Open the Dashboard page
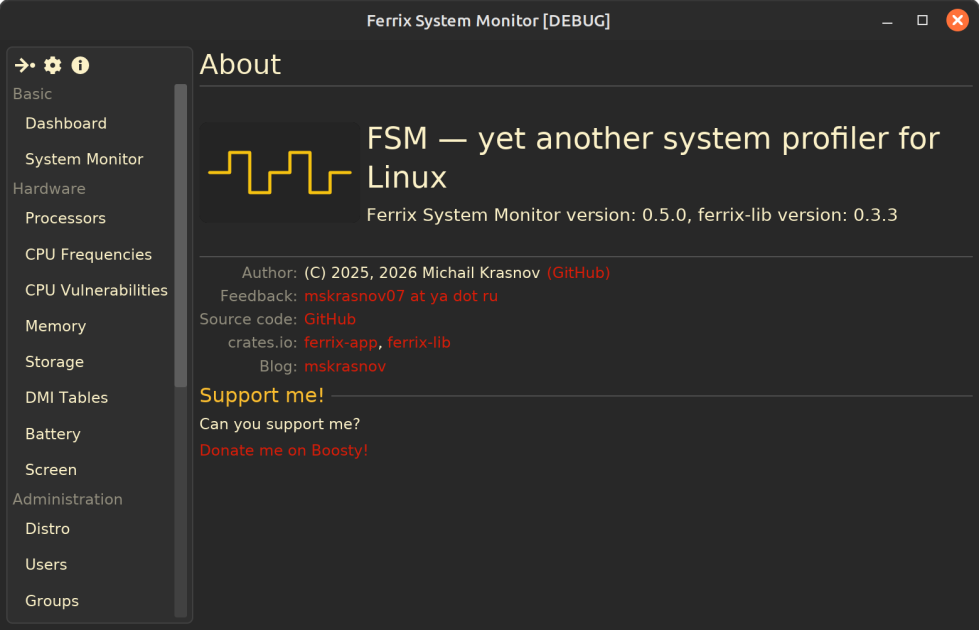This screenshot has width=979, height=630. coord(66,124)
